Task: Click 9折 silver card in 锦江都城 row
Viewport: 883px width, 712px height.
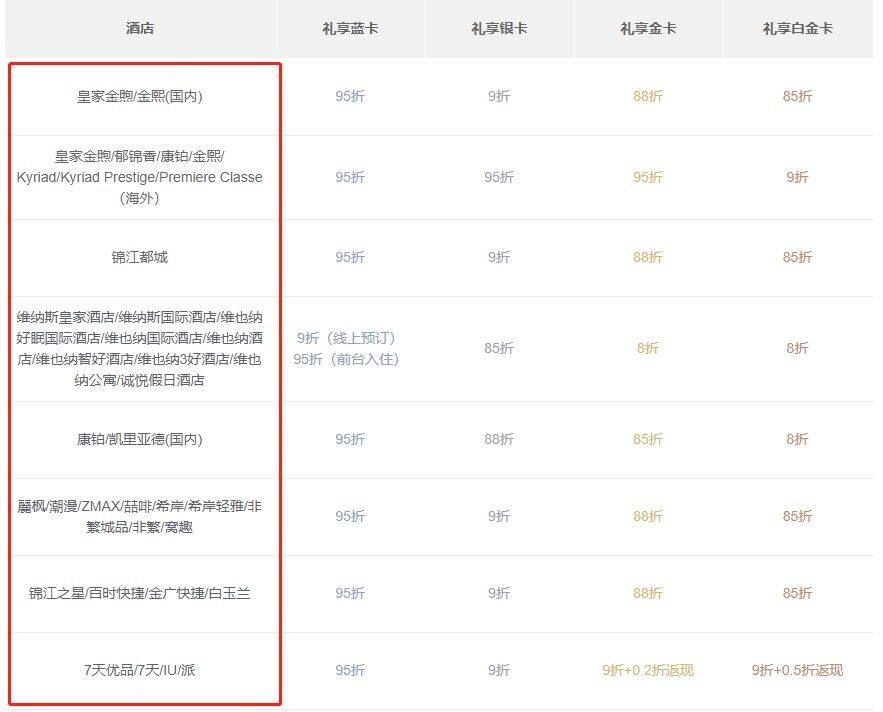Action: (x=499, y=257)
